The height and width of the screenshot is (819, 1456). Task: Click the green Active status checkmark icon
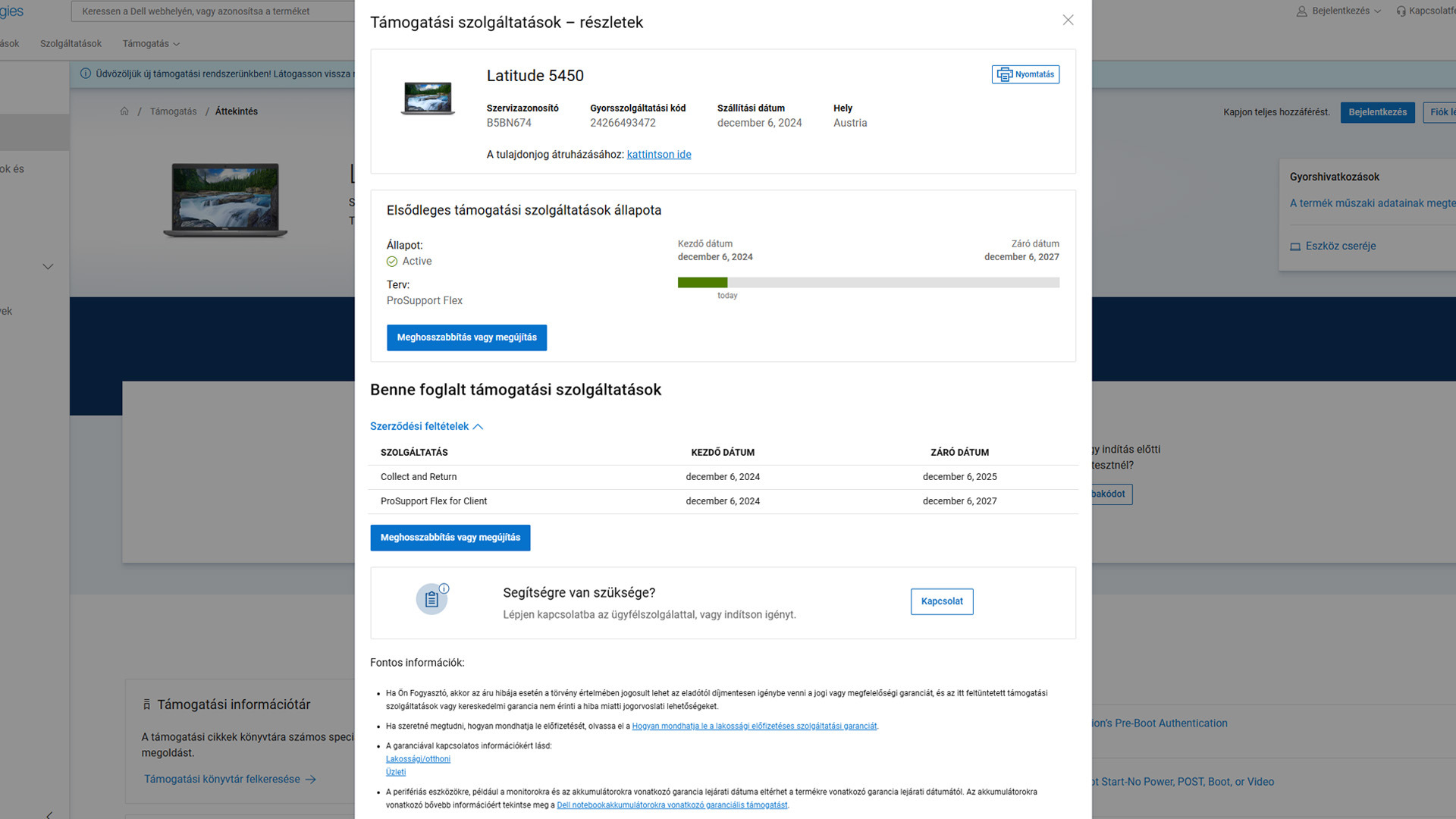(392, 262)
